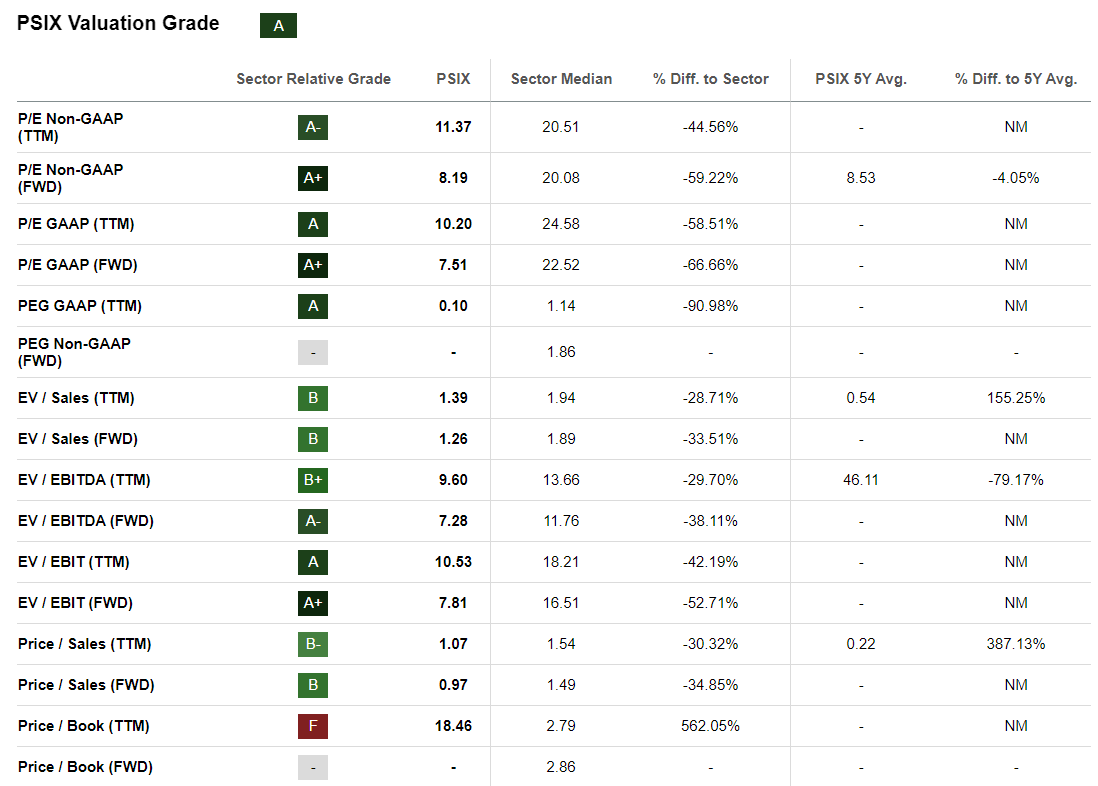The image size is (1098, 786).
Task: Click the 18.46 PSIX Price / Book value
Action: pyautogui.click(x=453, y=726)
